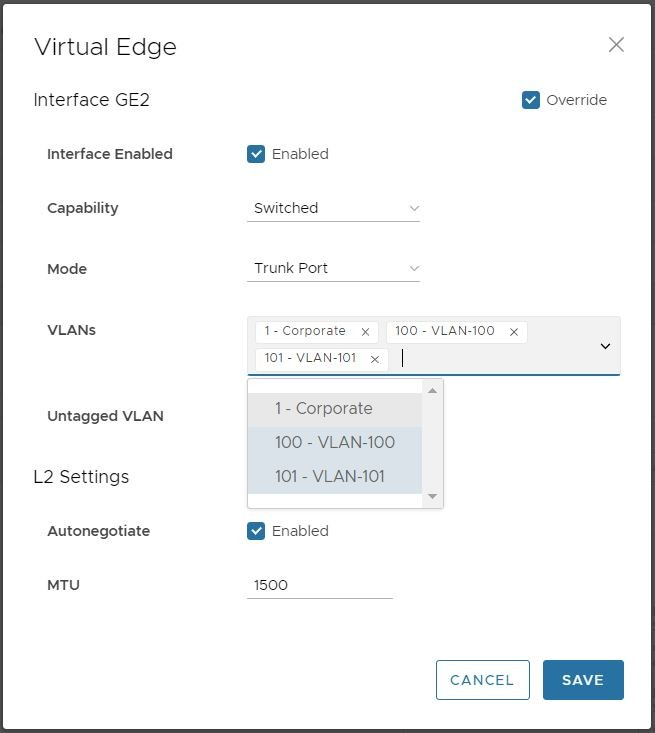Click the Save button

(582, 680)
